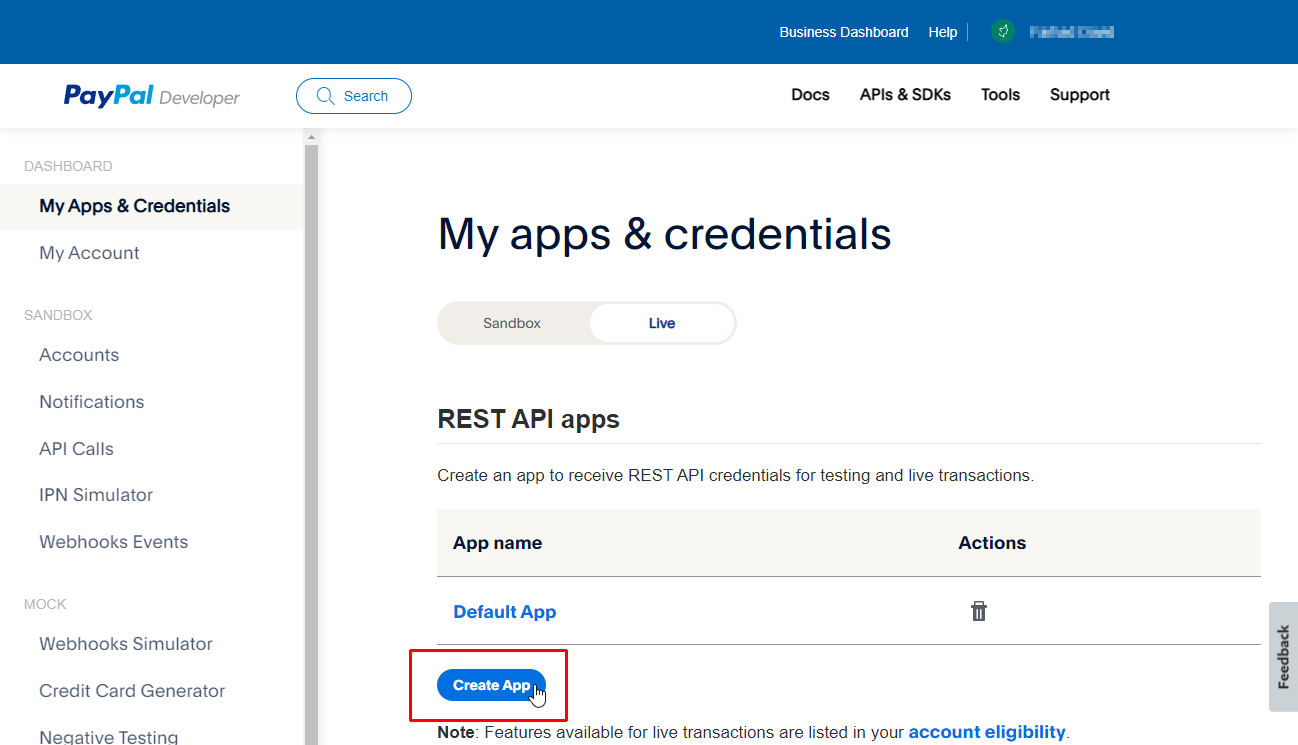Open the Docs menu
Image resolution: width=1298 pixels, height=745 pixels.
coord(810,95)
